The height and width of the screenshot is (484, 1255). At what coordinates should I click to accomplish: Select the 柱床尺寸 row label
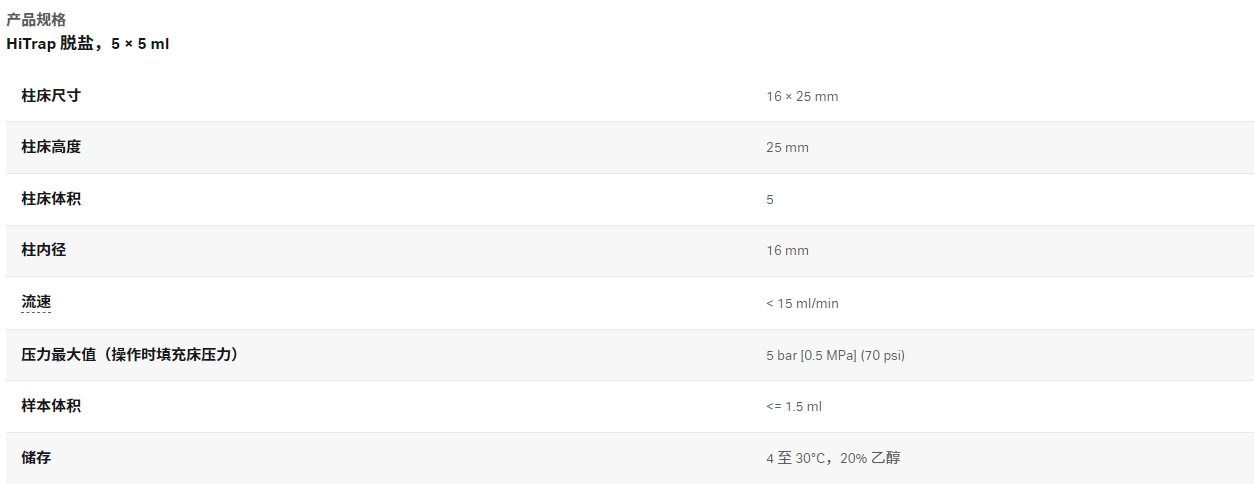pyautogui.click(x=51, y=96)
